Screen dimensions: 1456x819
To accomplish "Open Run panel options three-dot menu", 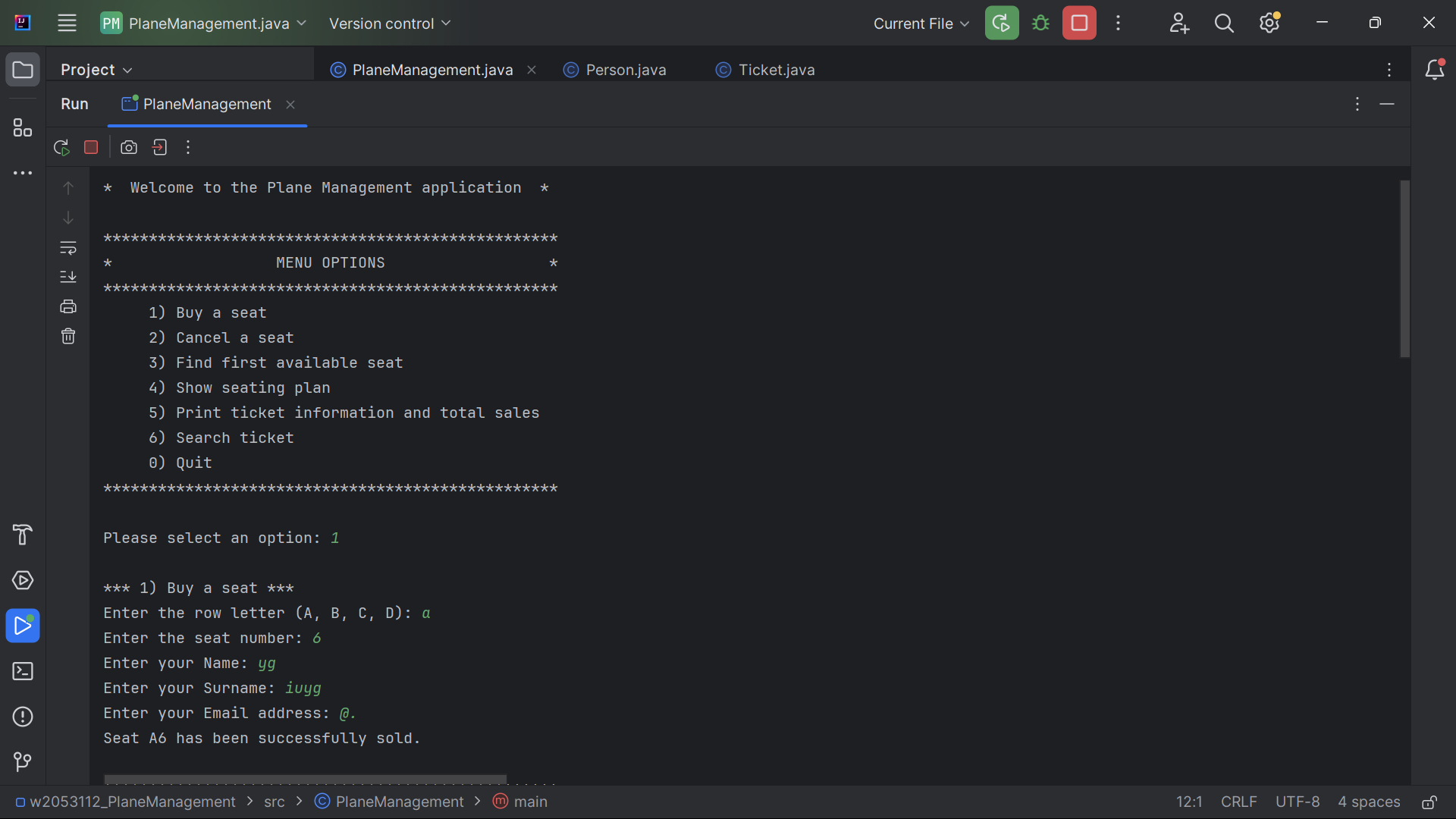I will point(1357,104).
